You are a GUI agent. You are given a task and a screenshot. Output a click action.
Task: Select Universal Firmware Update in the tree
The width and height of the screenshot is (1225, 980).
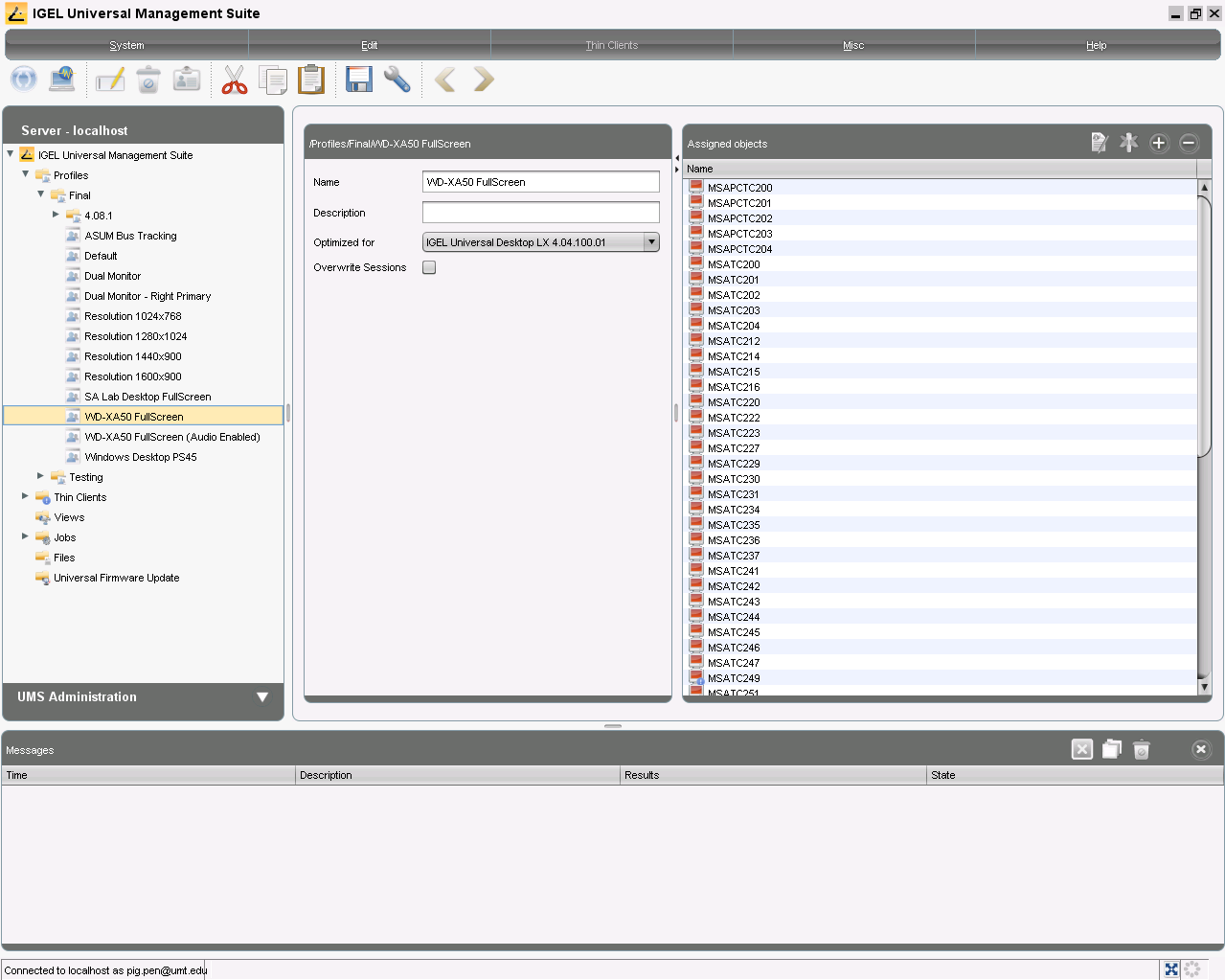(x=117, y=578)
